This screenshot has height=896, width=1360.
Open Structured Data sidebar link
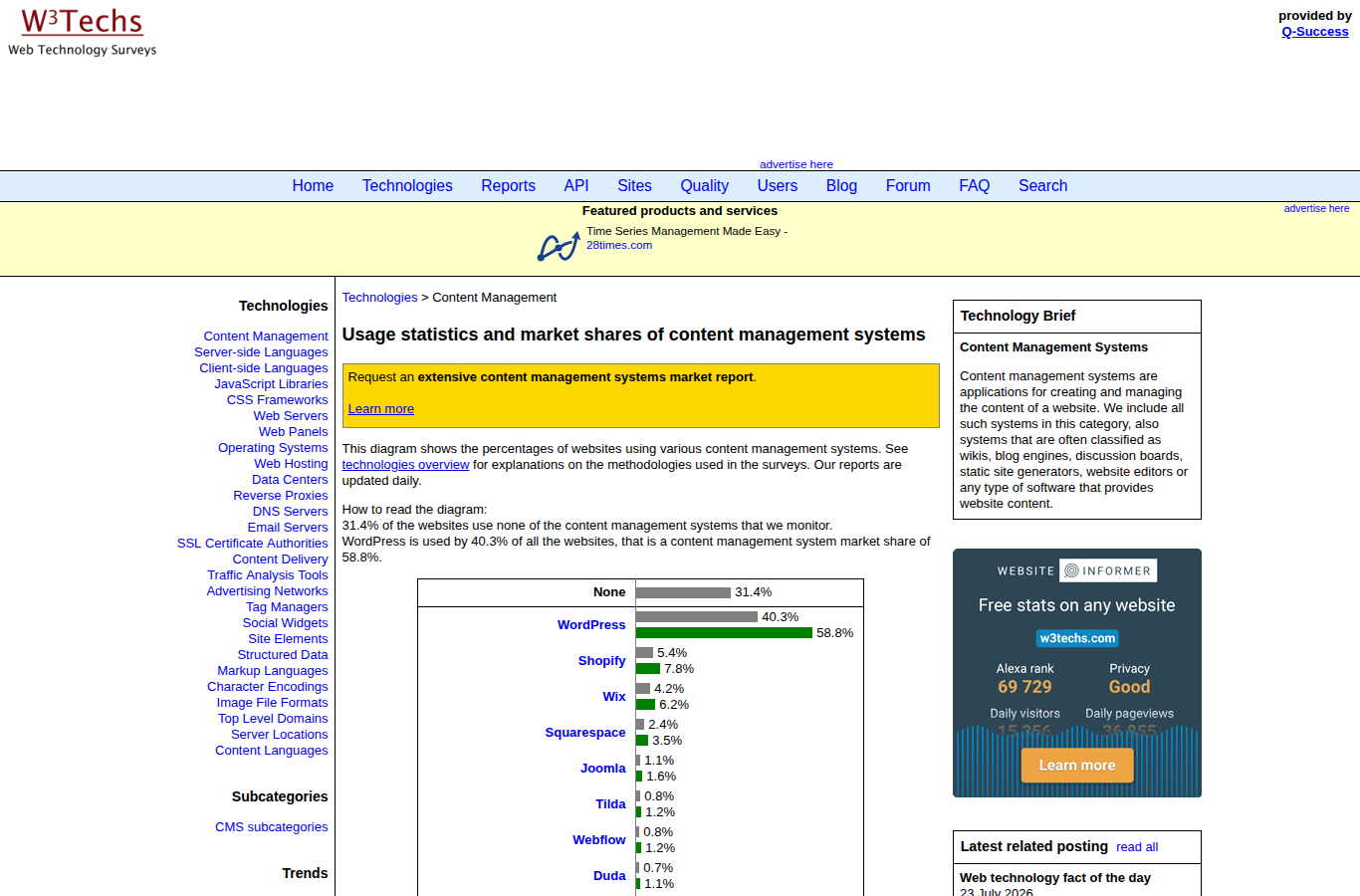pos(283,655)
